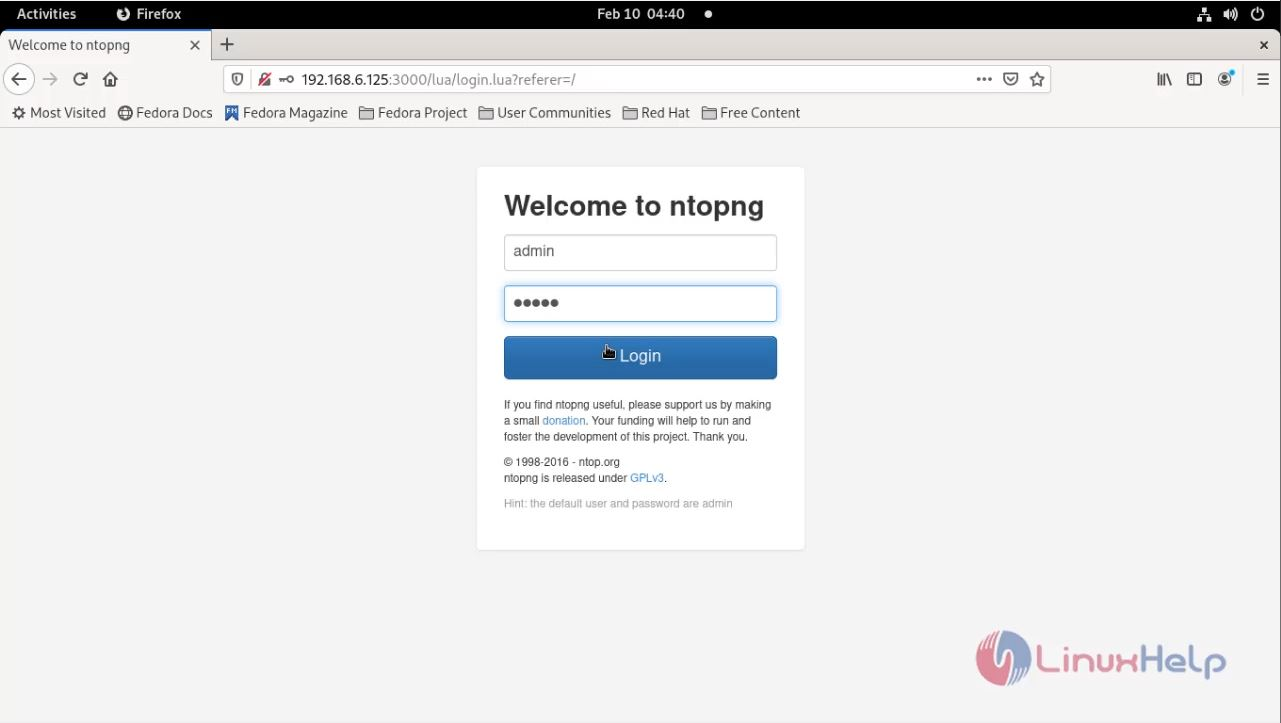The image size is (1281, 723).
Task: Click the blue Login button
Action: click(640, 357)
